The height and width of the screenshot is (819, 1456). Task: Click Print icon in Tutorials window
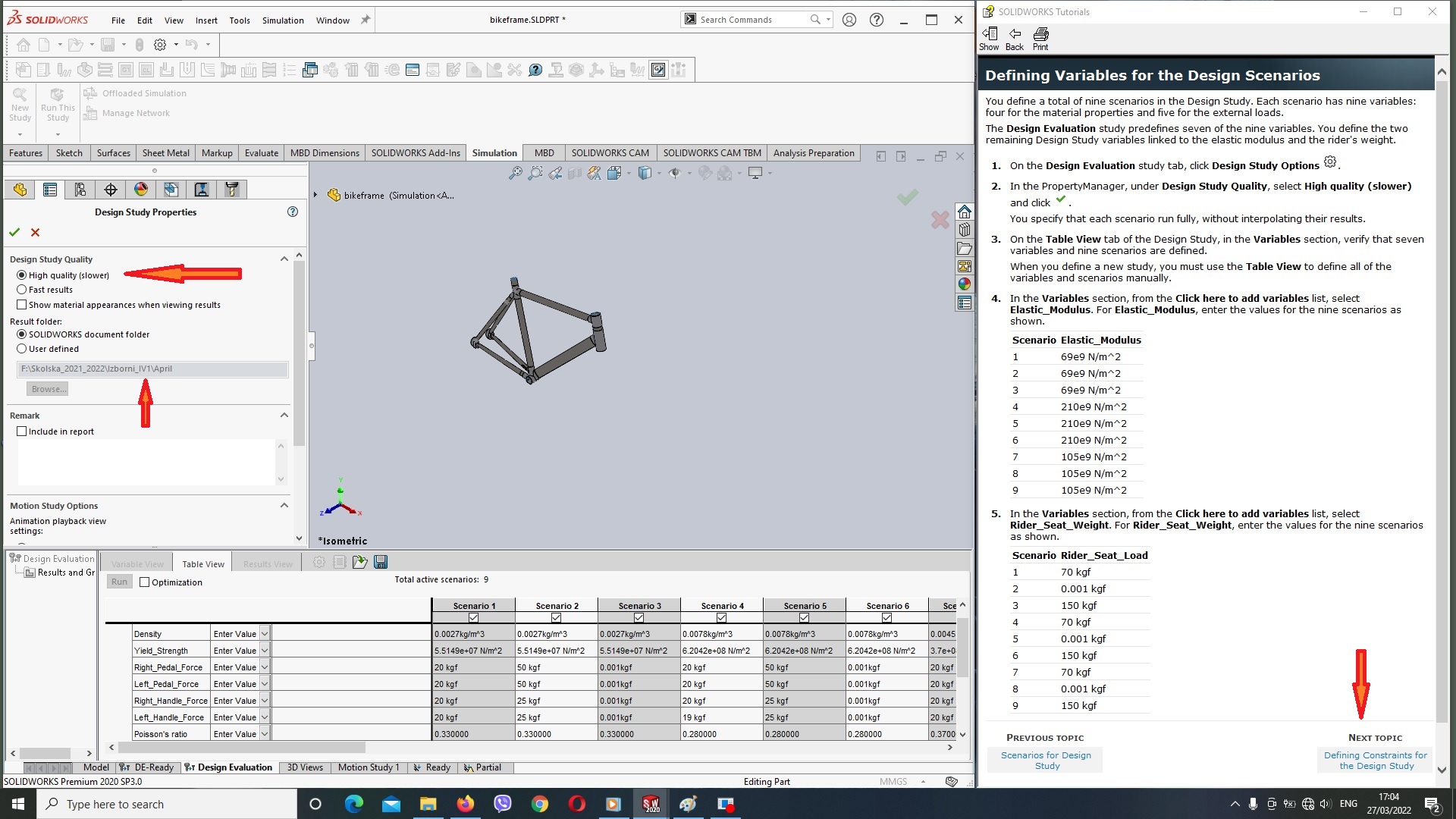tap(1040, 39)
